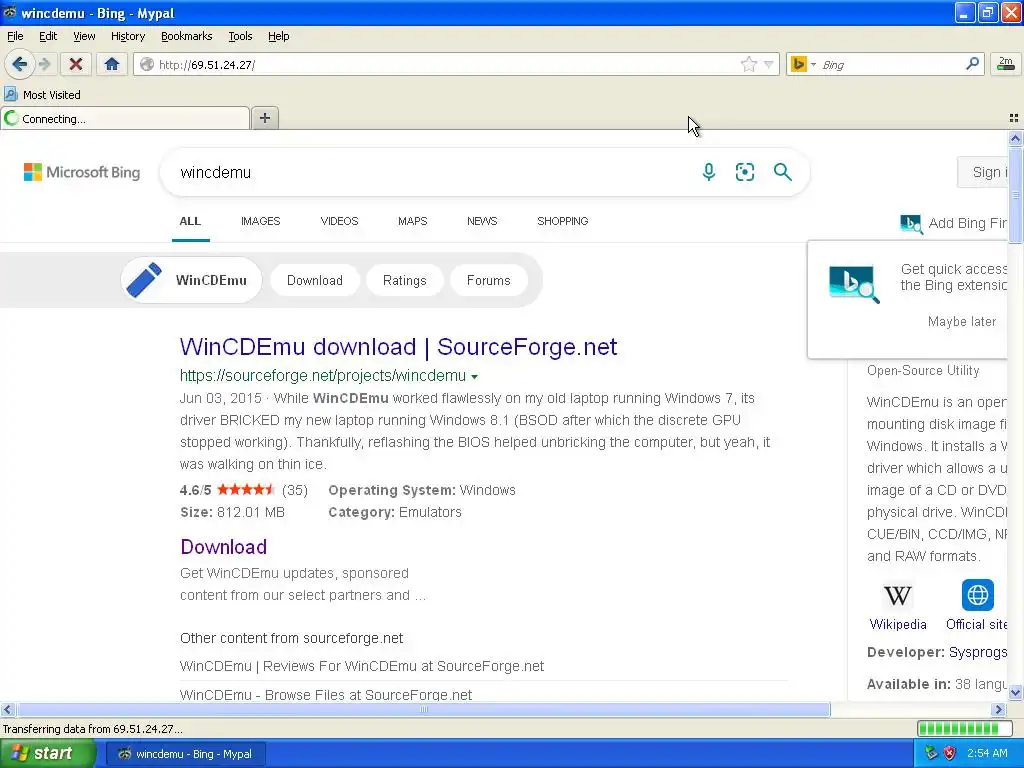Open the Windows Start button
The height and width of the screenshot is (768, 1024).
click(x=48, y=754)
